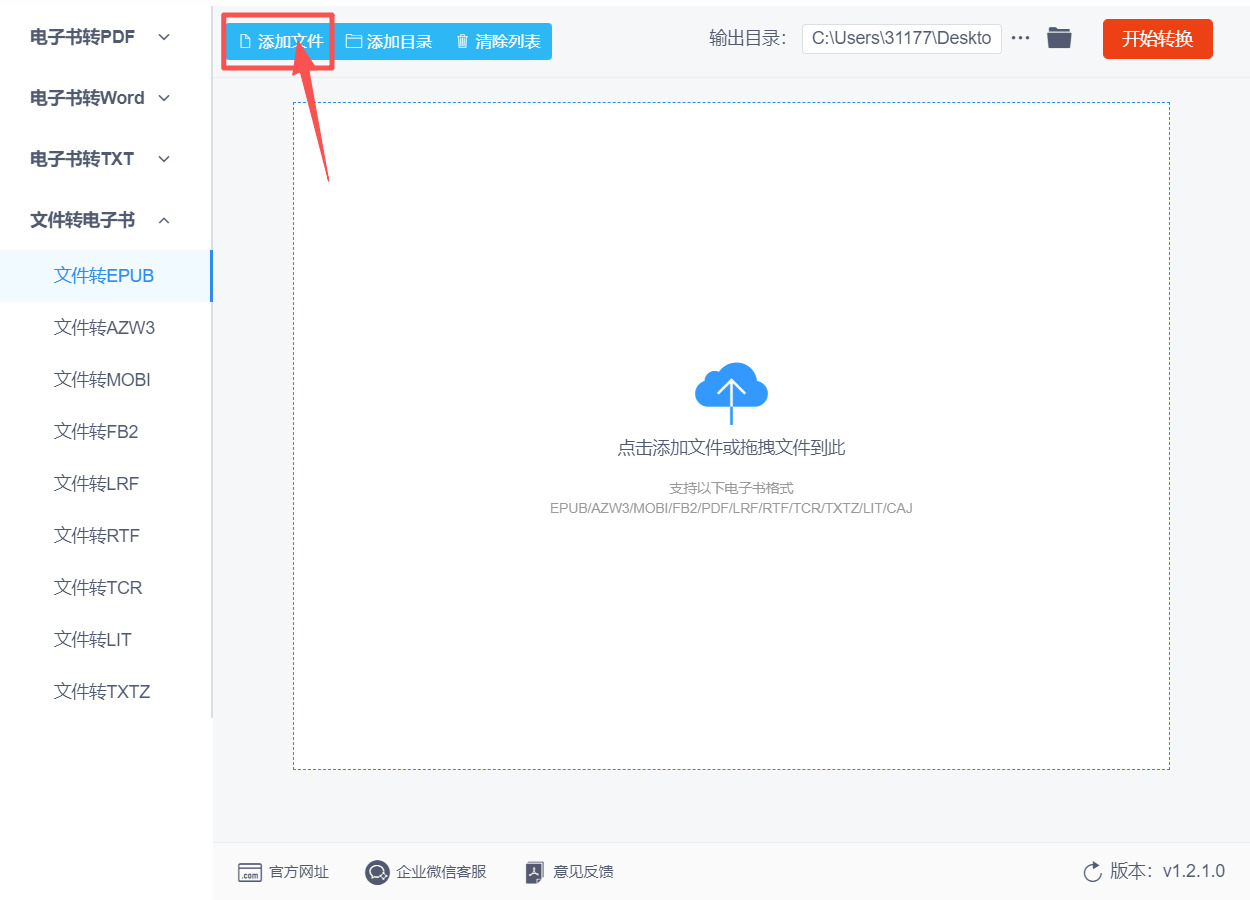Expand the 电子书转TXT chevron
Screen dimensions: 1250x900
165,159
